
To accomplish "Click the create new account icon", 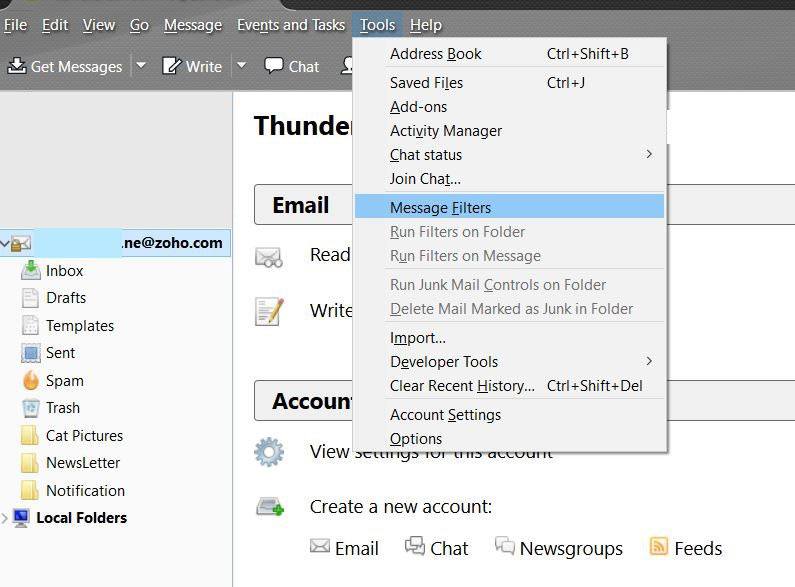I will tap(270, 507).
